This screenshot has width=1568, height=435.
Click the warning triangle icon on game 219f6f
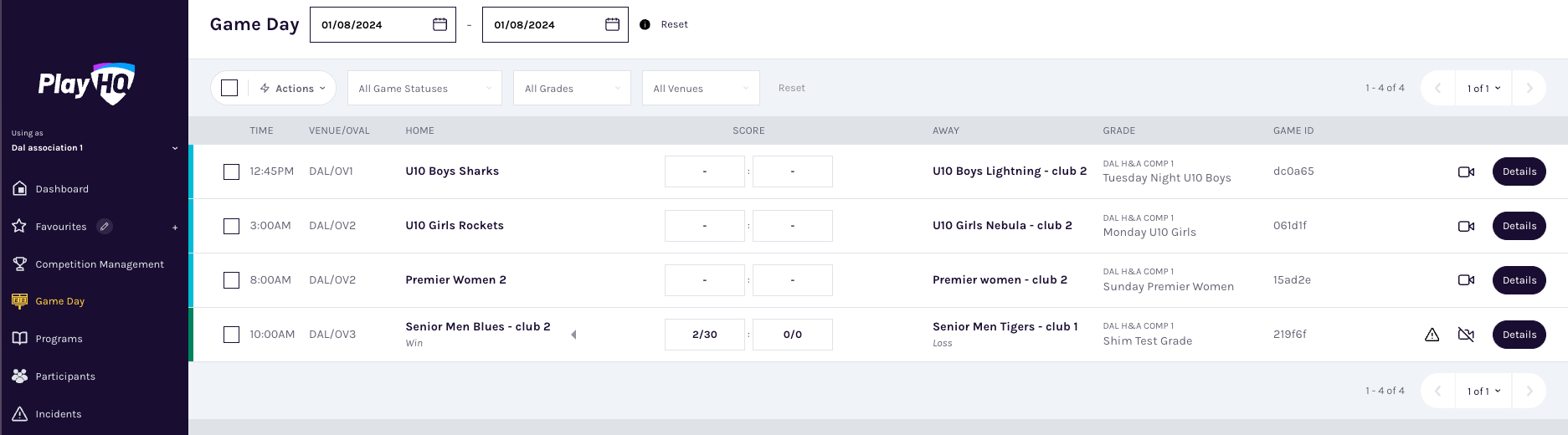[x=1432, y=335]
